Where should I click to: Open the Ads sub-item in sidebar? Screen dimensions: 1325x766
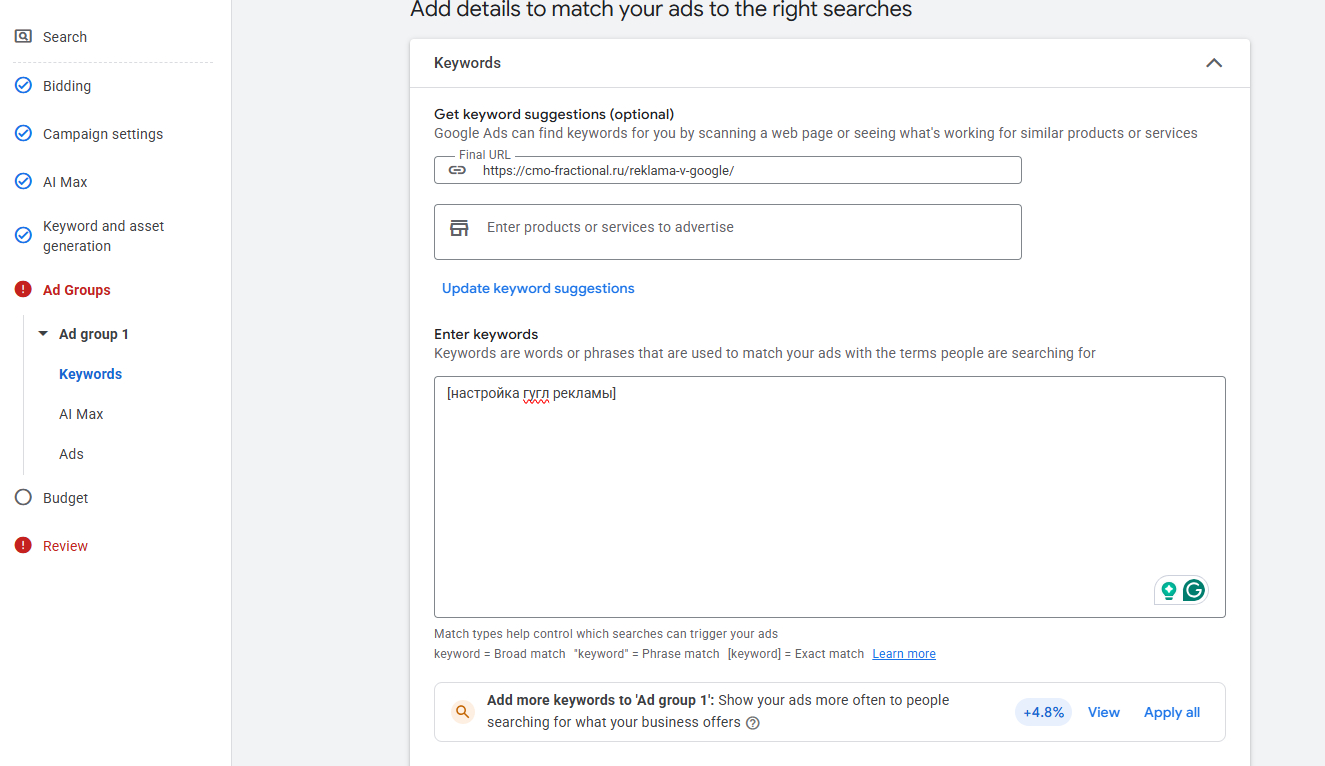(71, 454)
